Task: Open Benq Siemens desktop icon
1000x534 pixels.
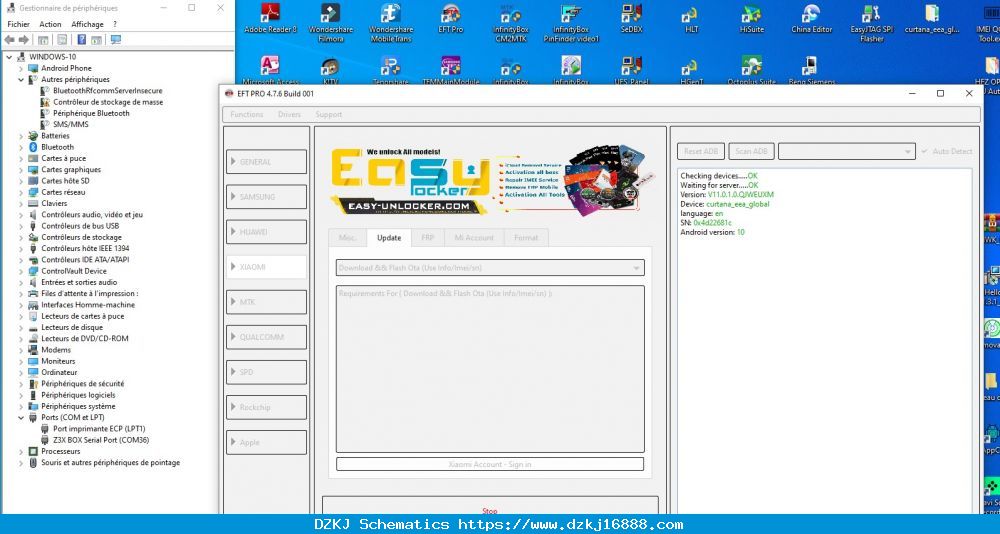Action: [x=812, y=71]
